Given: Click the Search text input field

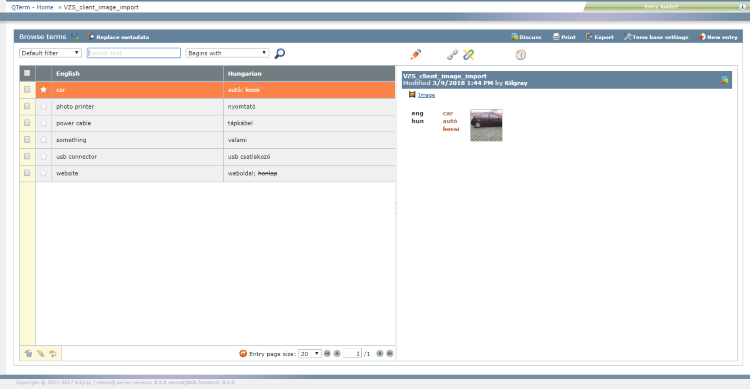Looking at the screenshot, I should pos(134,53).
